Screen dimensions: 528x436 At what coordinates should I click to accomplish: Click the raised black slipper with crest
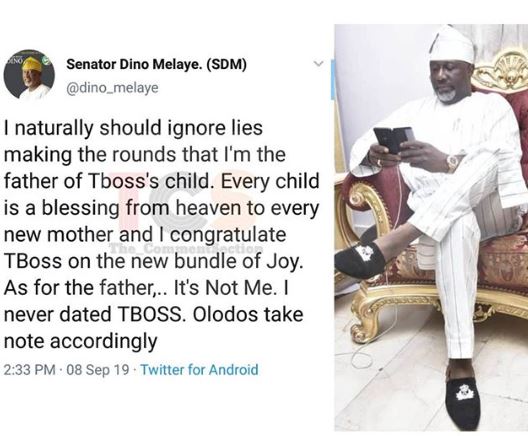(x=360, y=259)
